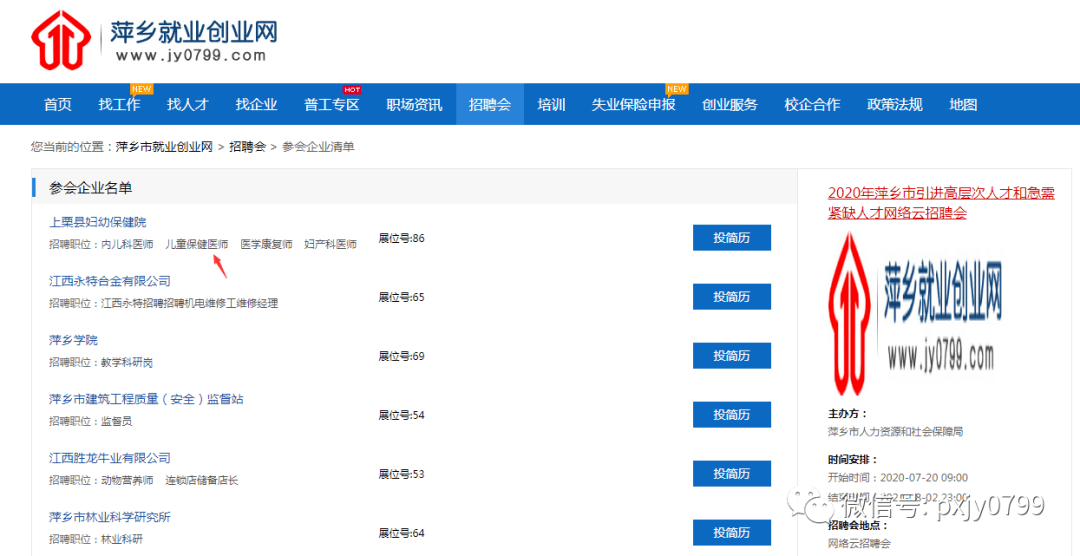Go to 找人才 menu item

188,105
